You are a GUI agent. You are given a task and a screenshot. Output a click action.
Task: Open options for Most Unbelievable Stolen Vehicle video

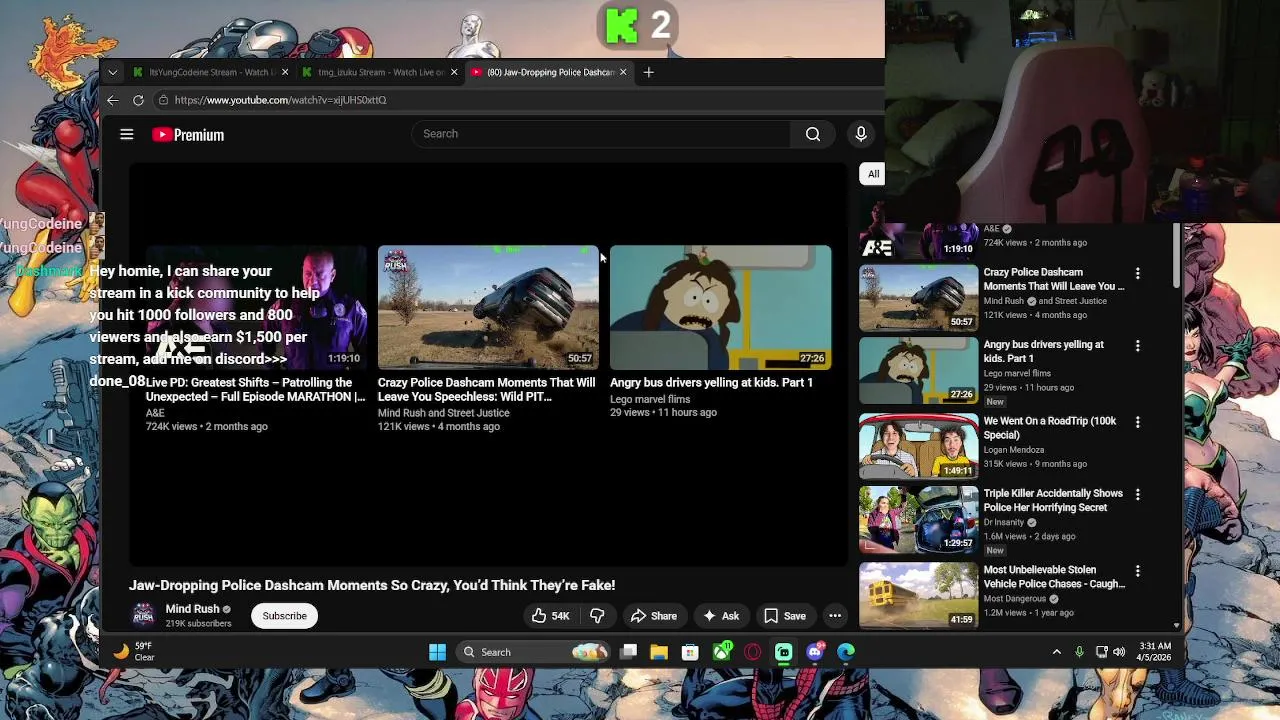click(x=1137, y=571)
